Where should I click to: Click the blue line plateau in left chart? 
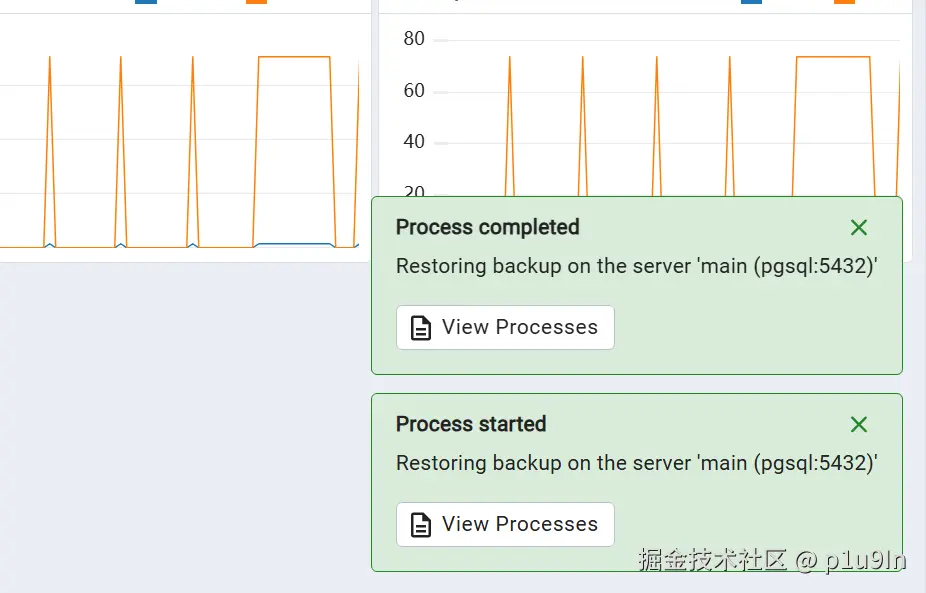(294, 243)
